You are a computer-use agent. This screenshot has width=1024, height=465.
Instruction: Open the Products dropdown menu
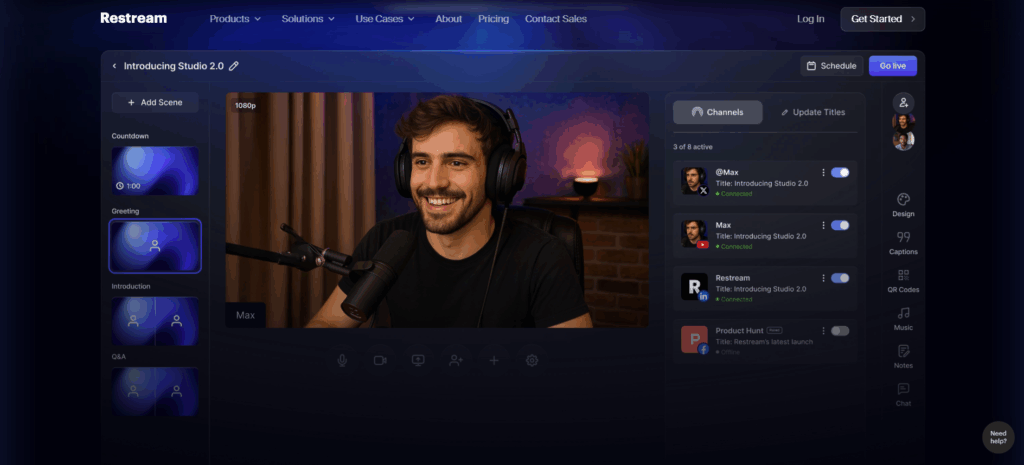pyautogui.click(x=235, y=19)
